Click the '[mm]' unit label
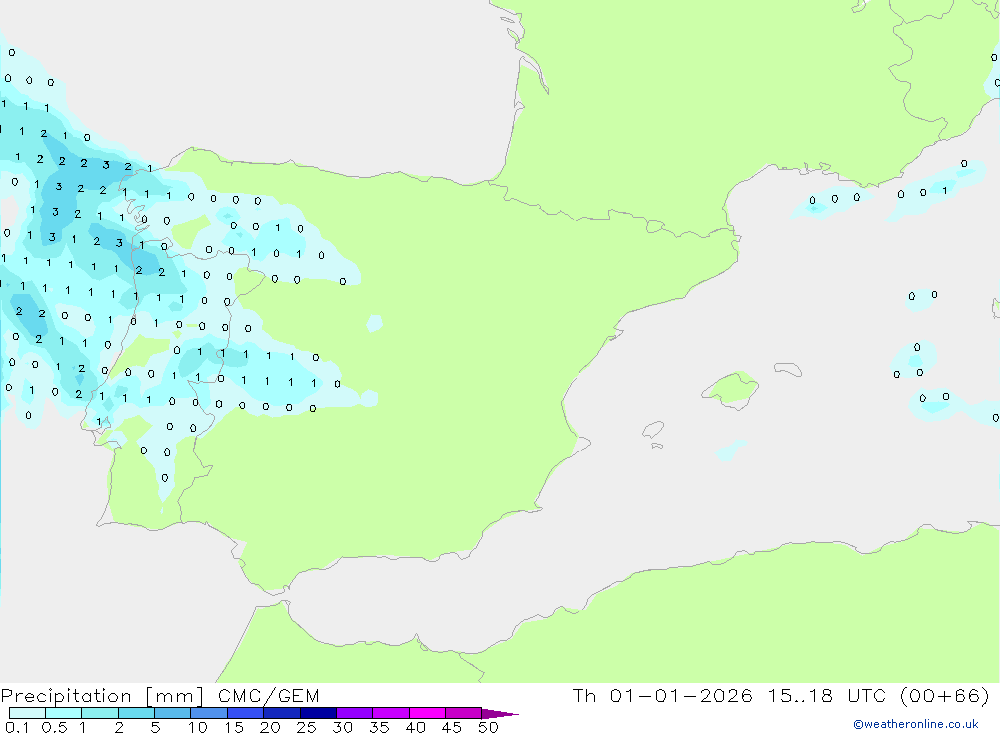The height and width of the screenshot is (733, 1000). tap(174, 696)
